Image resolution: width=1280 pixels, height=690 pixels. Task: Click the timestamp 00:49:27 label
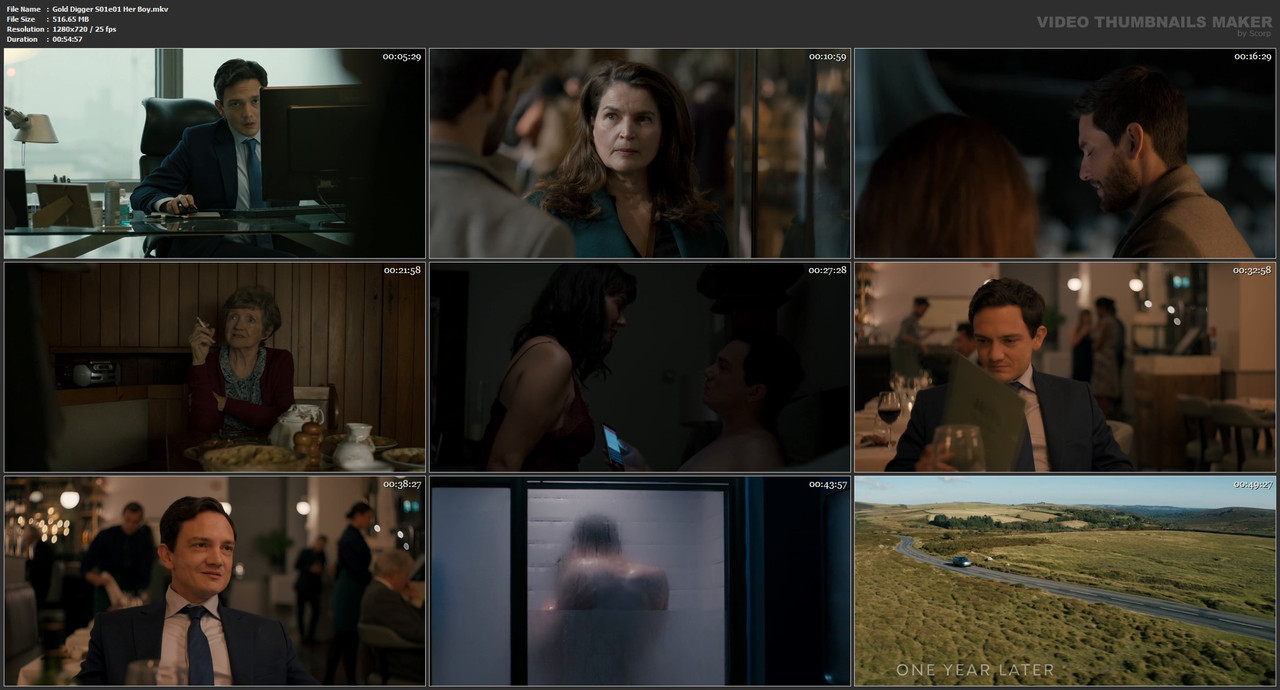coord(1252,485)
